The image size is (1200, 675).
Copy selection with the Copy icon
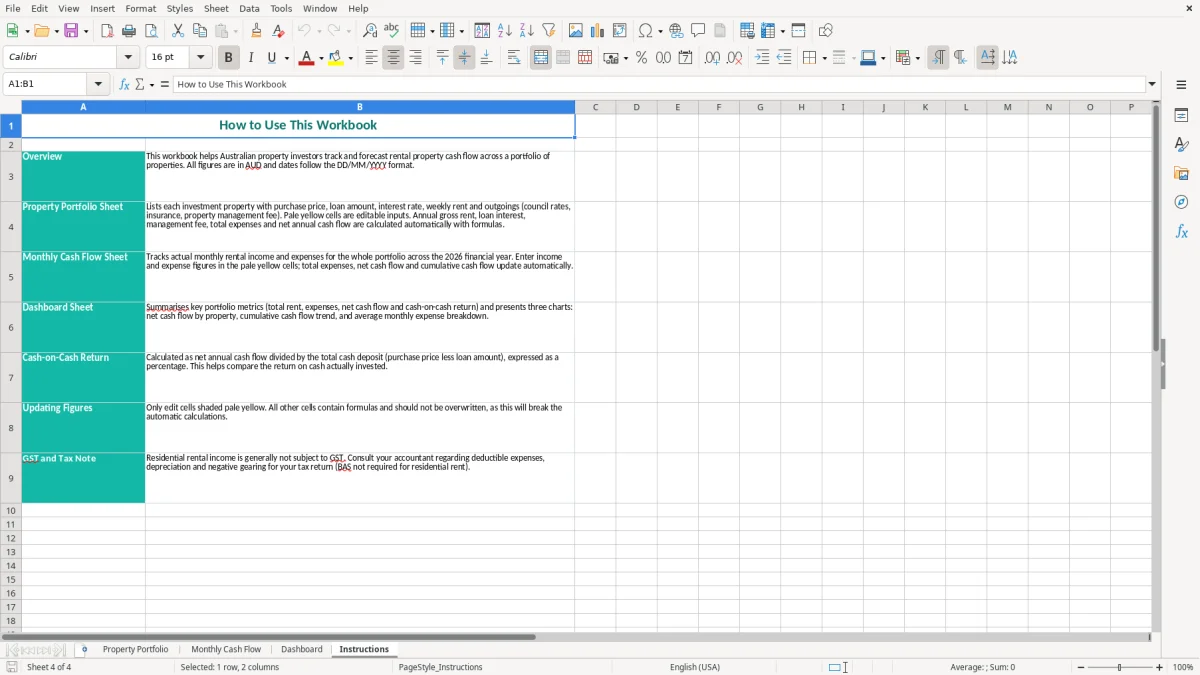tap(200, 31)
